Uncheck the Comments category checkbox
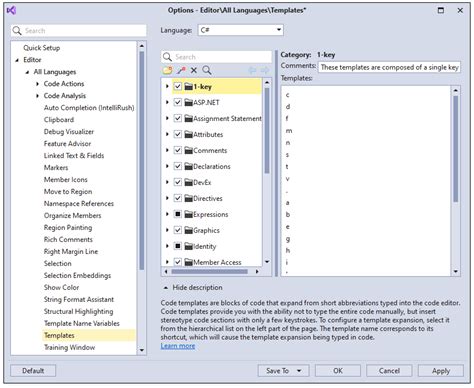The width and height of the screenshot is (474, 388). pos(178,150)
